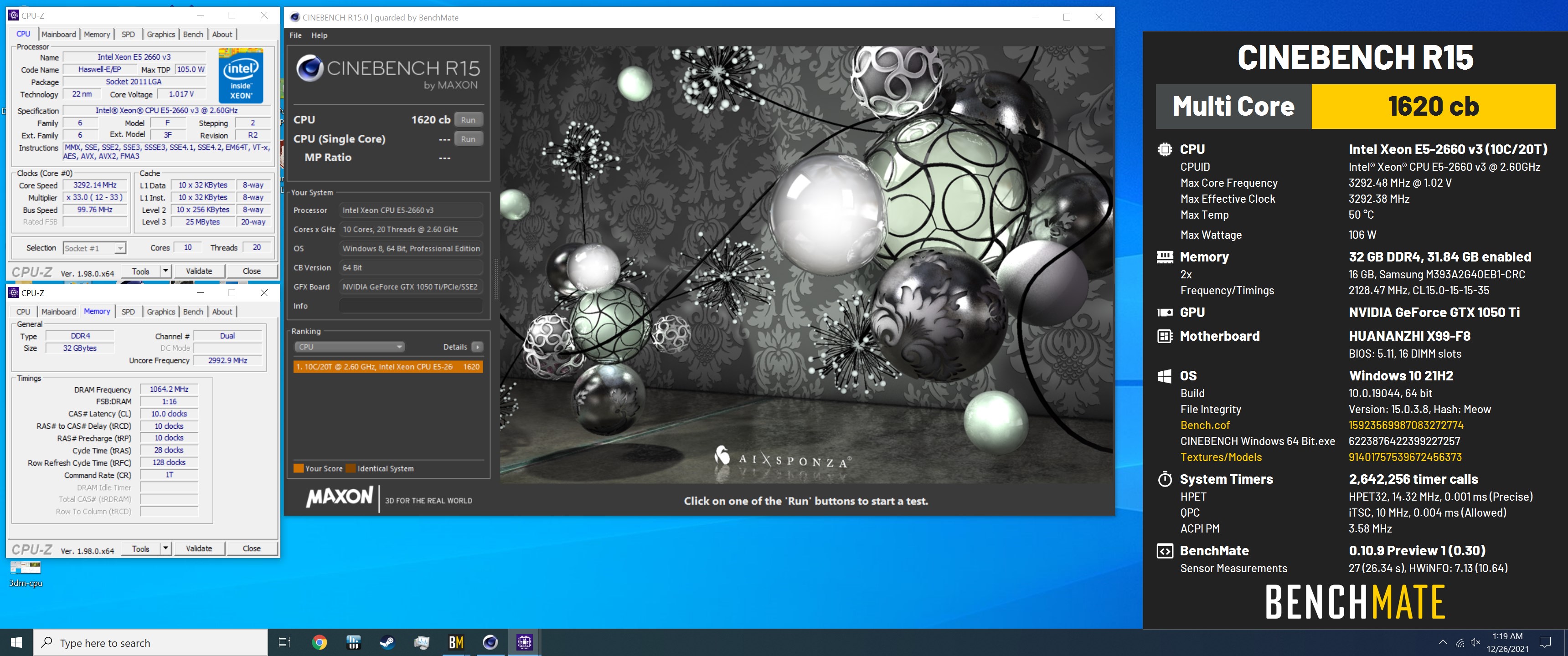Click the network tray icon
This screenshot has height=656, width=1568.
(x=1460, y=643)
